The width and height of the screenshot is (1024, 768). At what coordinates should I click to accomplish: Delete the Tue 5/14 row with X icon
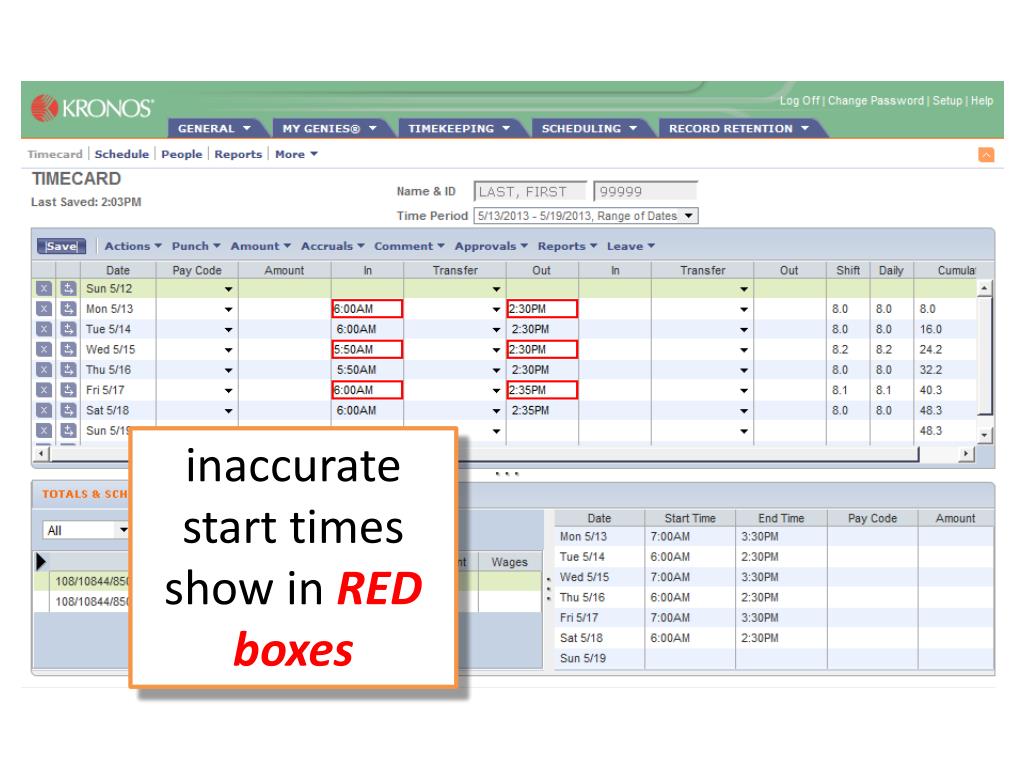(x=44, y=329)
